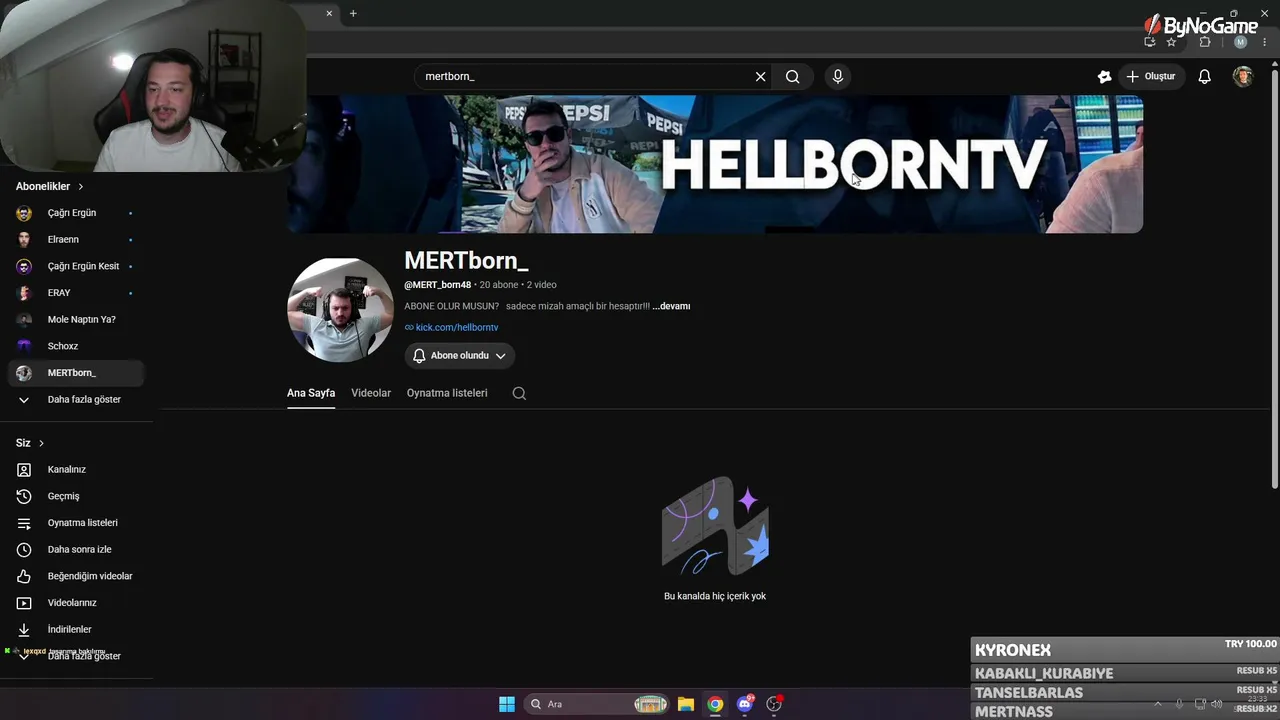Switch to the Videolar tab
The width and height of the screenshot is (1280, 720).
pyautogui.click(x=371, y=393)
